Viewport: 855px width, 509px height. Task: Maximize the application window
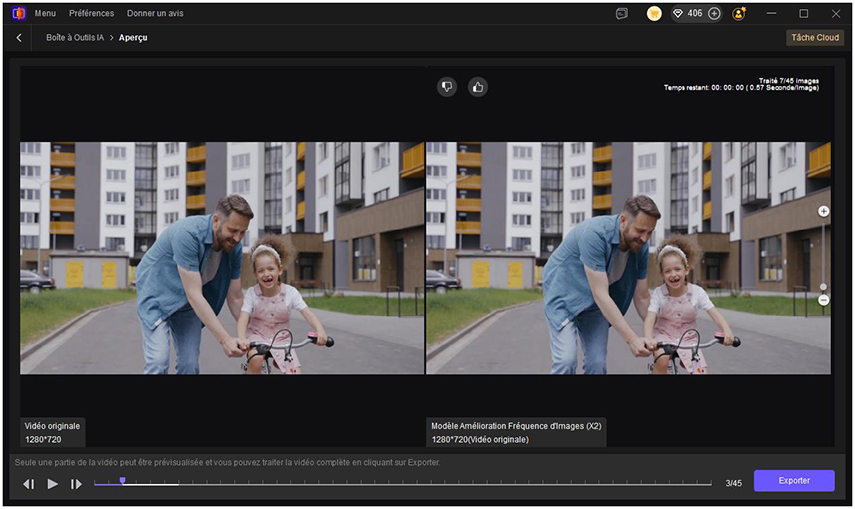pos(804,14)
